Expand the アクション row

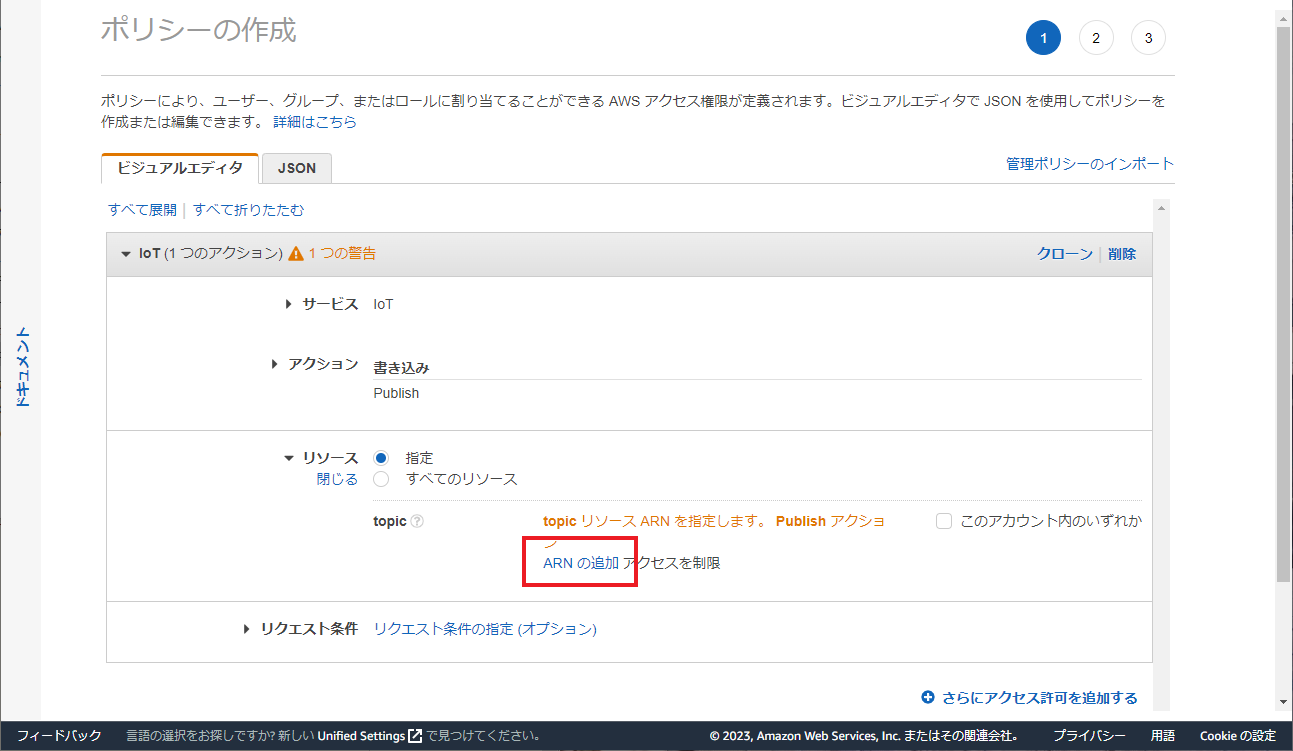click(x=275, y=364)
